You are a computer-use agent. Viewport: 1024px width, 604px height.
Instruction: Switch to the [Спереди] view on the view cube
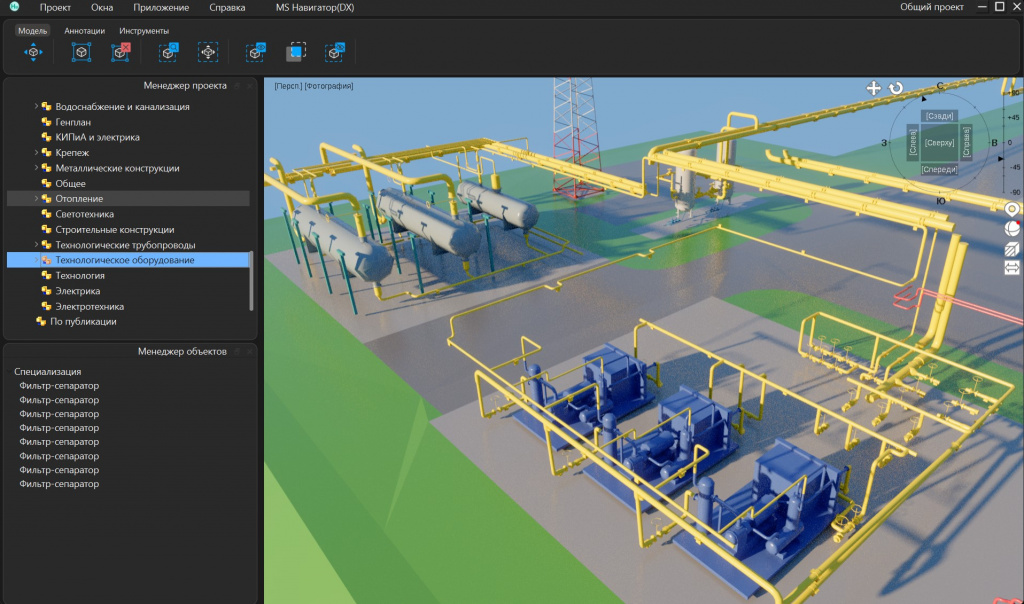[x=939, y=169]
